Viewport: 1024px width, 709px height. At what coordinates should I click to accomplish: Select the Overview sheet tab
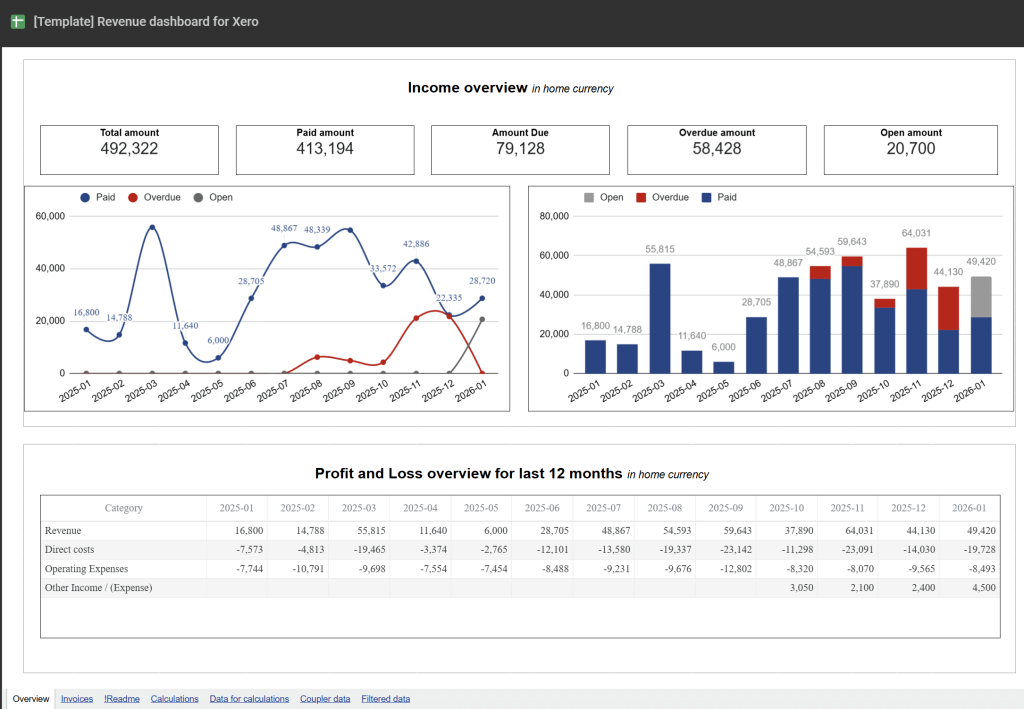30,698
